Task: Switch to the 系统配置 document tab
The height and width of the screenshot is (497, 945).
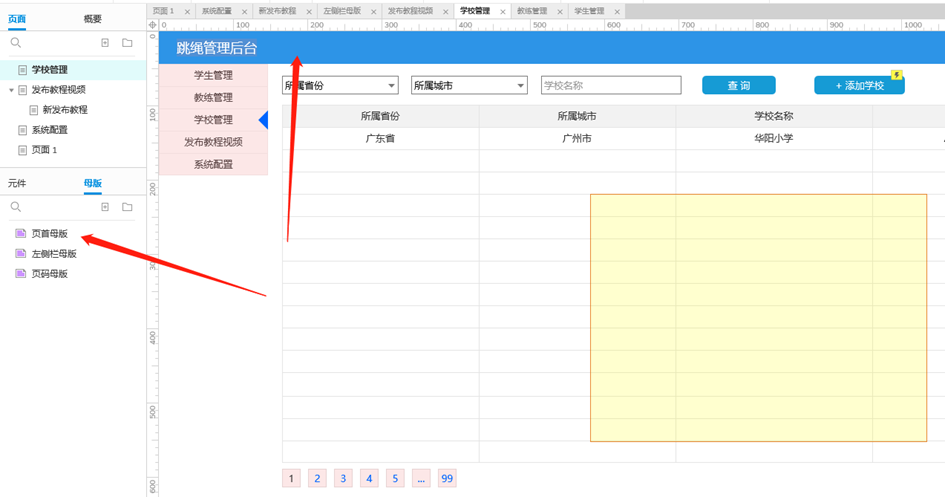Action: (216, 11)
